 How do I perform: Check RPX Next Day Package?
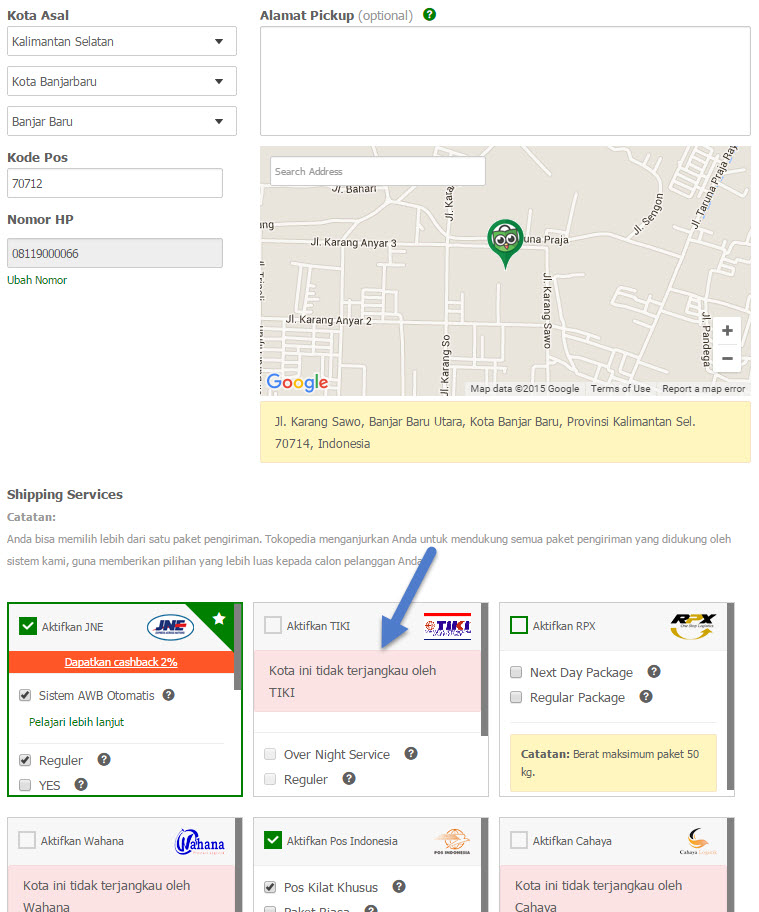[516, 672]
